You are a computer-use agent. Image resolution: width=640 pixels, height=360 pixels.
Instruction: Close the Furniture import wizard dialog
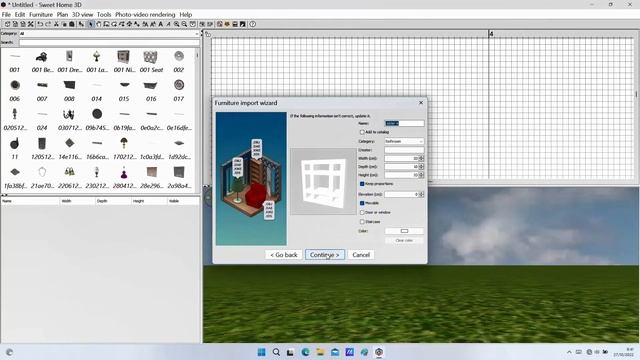pyautogui.click(x=421, y=103)
